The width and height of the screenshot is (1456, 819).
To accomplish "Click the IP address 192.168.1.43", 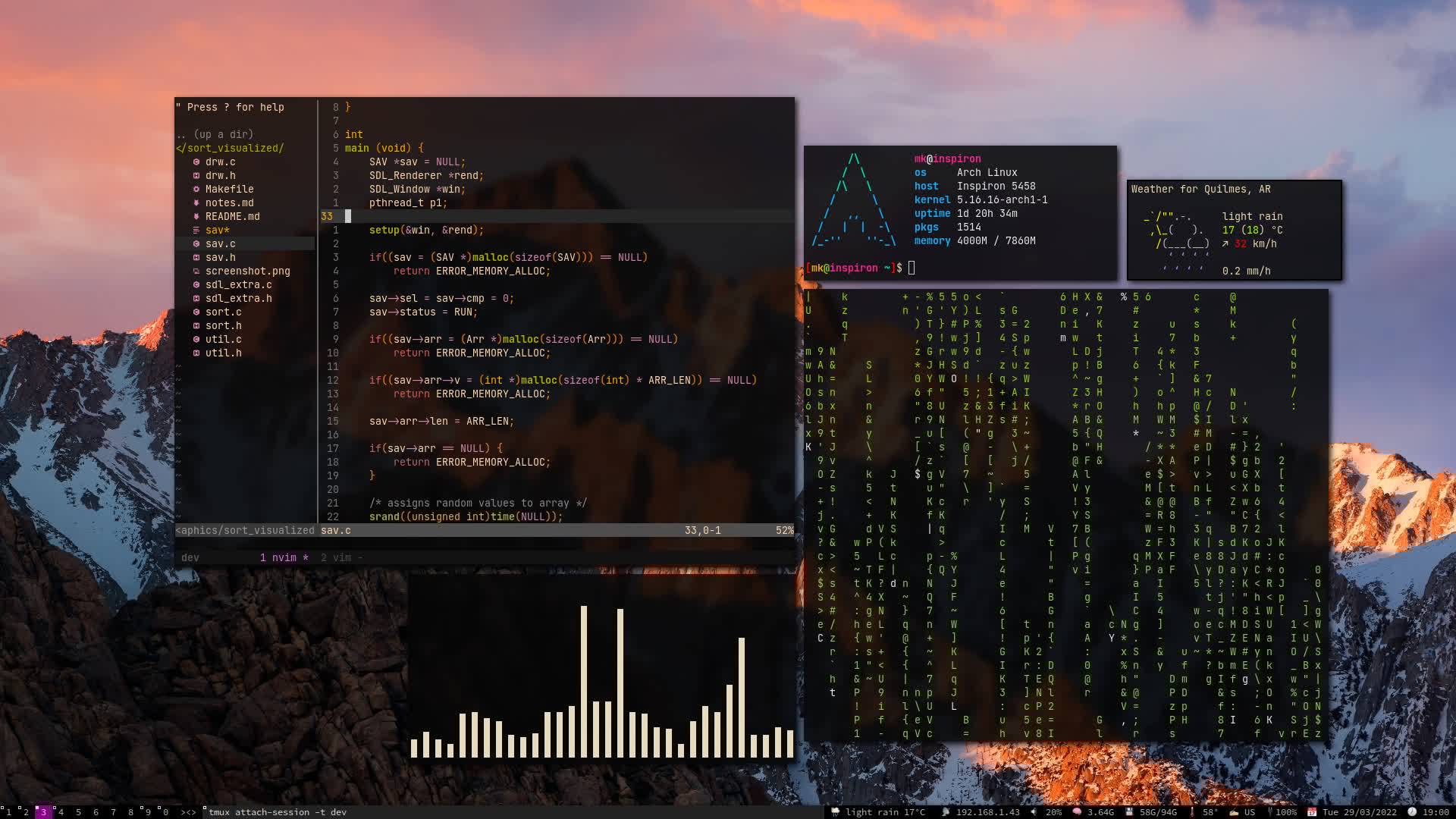I will [x=987, y=811].
